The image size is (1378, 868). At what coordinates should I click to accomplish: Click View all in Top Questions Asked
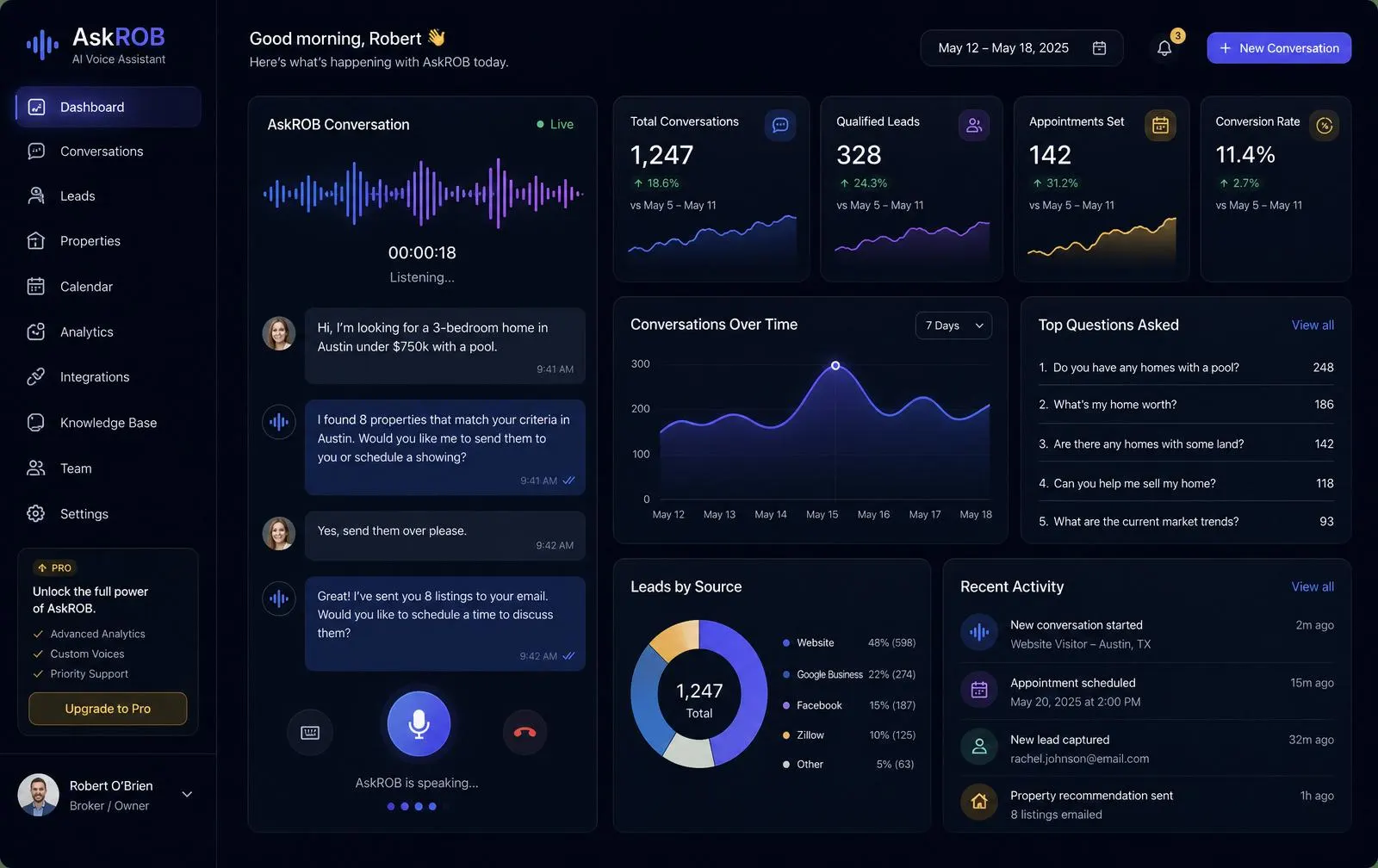1313,325
